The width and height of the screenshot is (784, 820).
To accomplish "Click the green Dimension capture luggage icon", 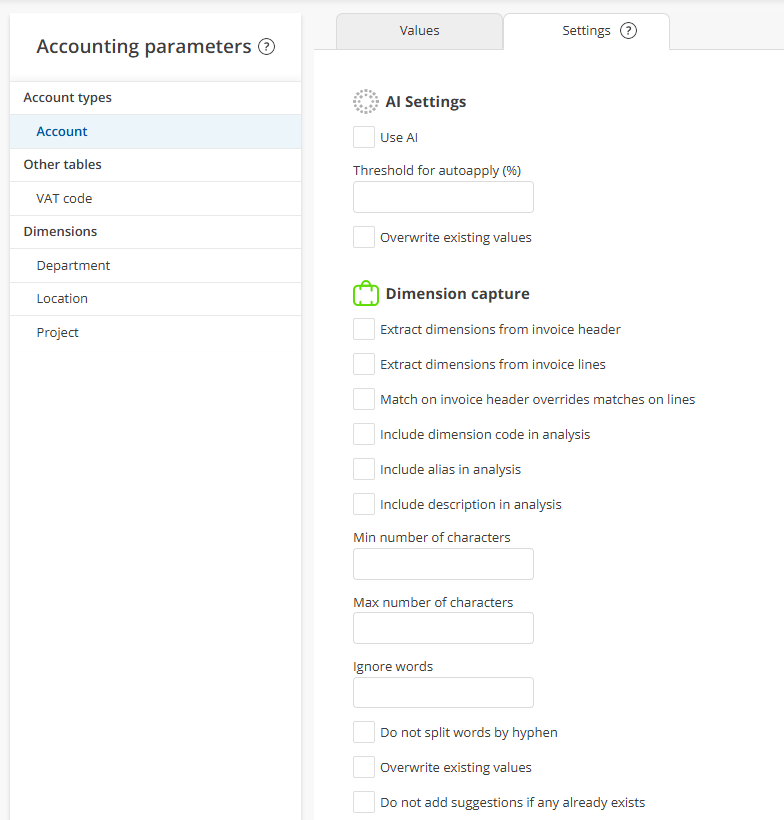I will 365,293.
